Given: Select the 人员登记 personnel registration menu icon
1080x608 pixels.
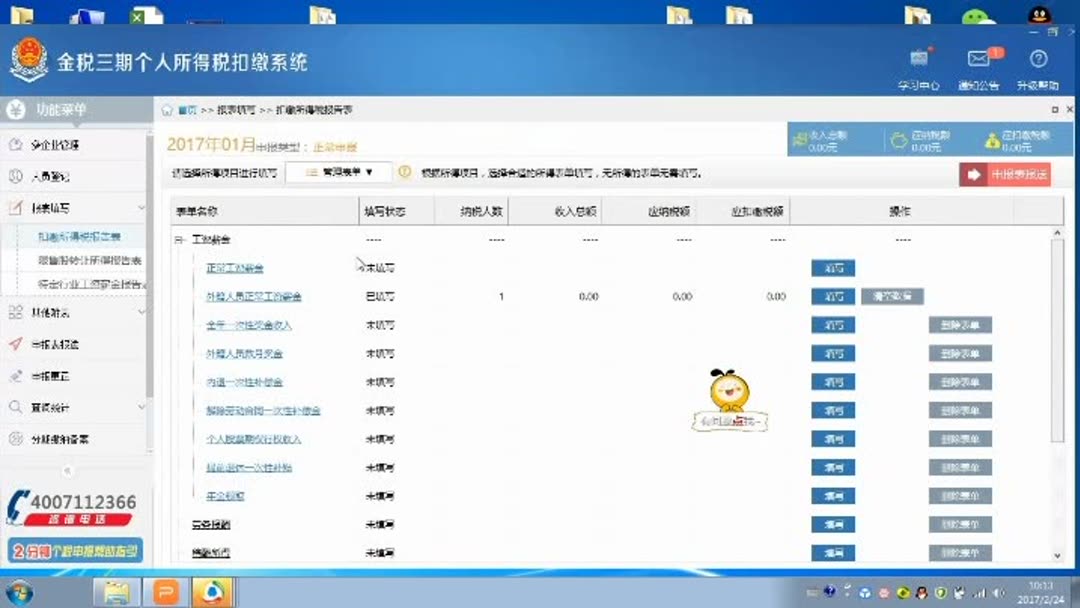Looking at the screenshot, I should pos(18,177).
